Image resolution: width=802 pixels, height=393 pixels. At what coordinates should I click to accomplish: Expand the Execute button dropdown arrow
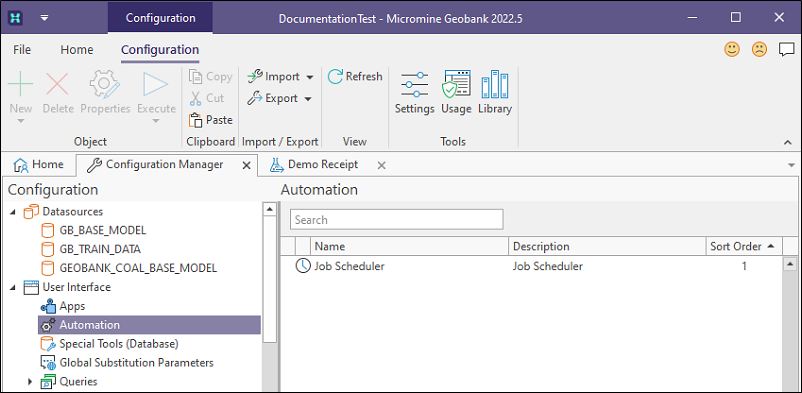point(156,121)
